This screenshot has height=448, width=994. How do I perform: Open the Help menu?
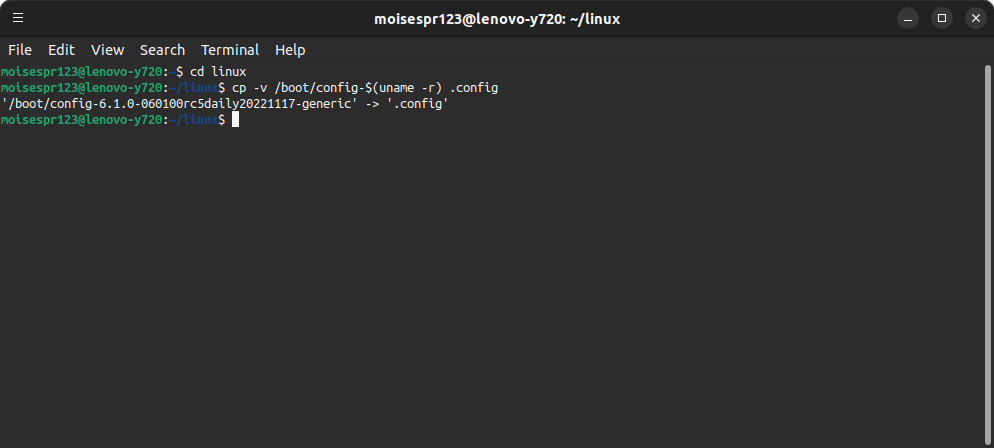pyautogui.click(x=290, y=50)
